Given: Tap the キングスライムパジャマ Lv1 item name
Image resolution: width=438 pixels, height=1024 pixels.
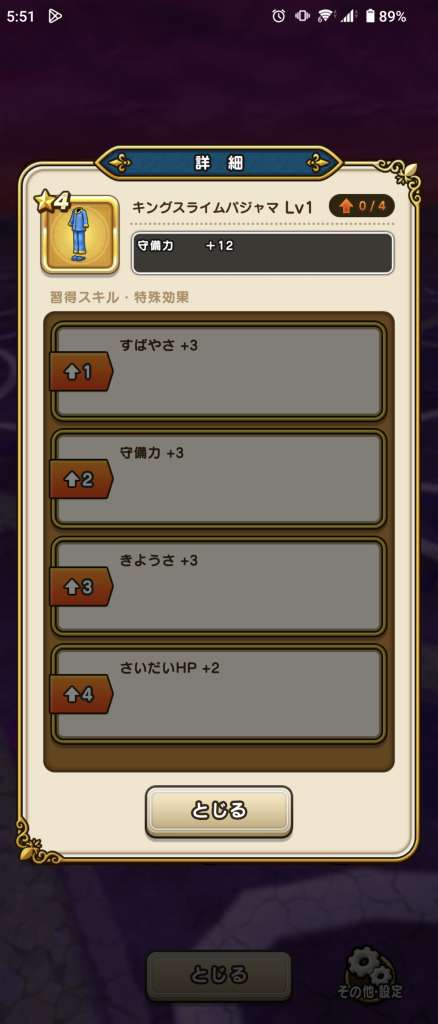Looking at the screenshot, I should [223, 208].
